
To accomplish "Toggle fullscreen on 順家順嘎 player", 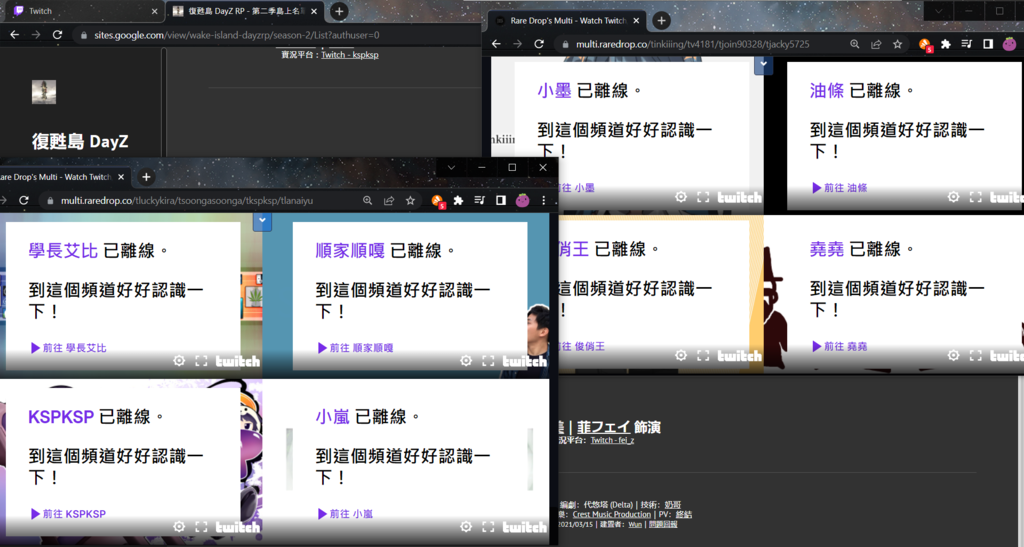I will pos(488,361).
